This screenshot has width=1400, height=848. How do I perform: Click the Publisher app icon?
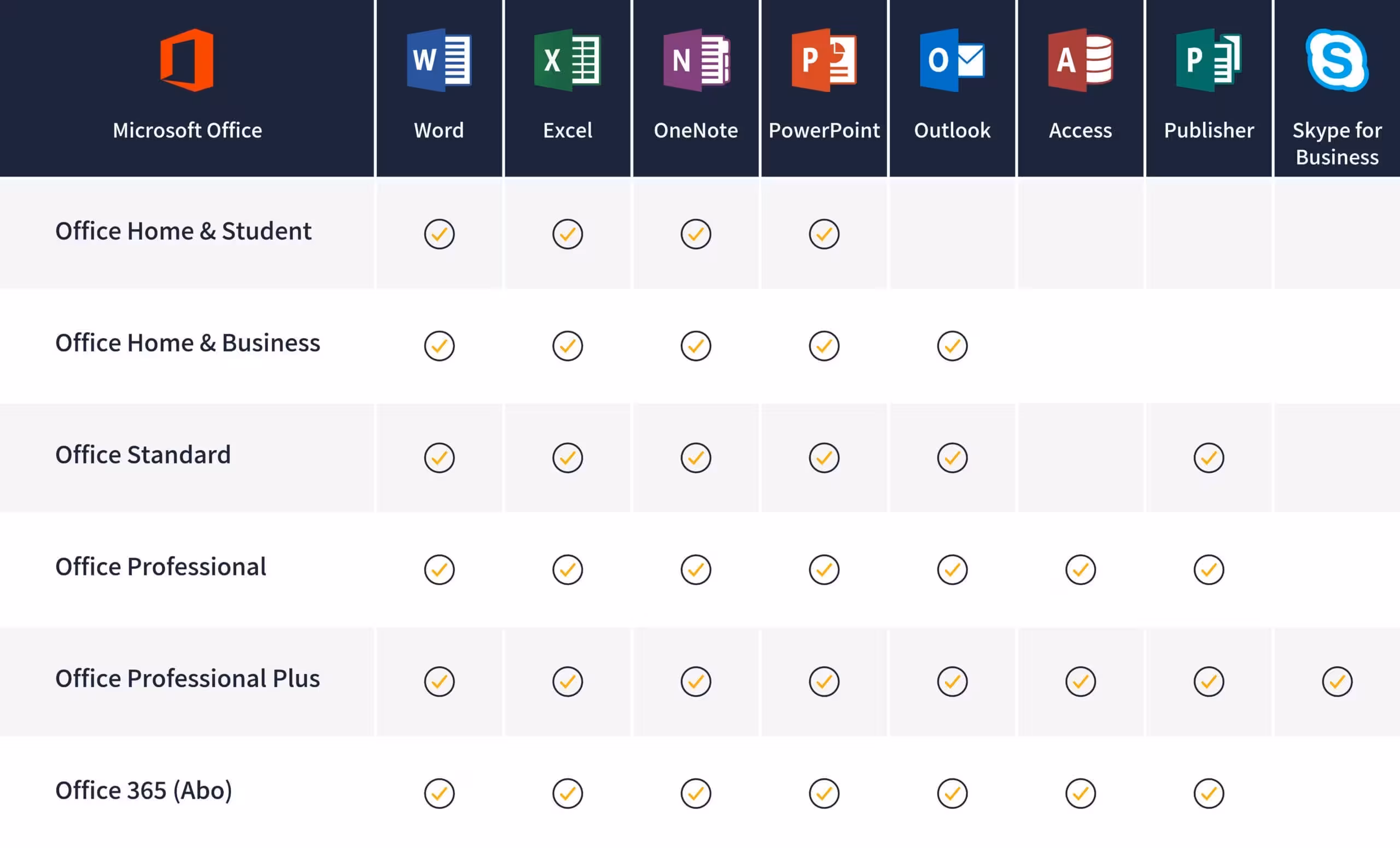click(1209, 60)
